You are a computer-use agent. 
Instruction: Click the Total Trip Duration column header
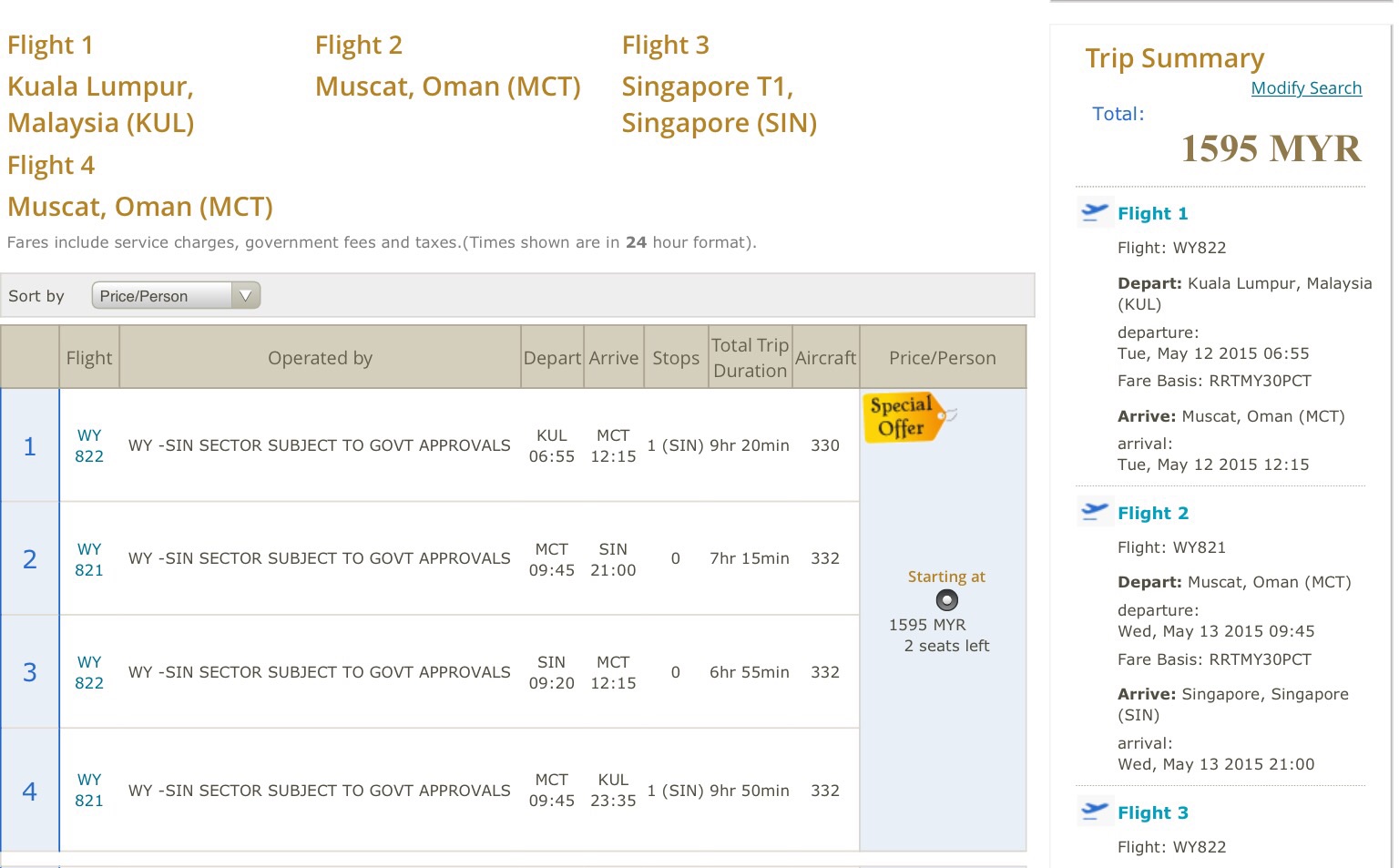[750, 358]
